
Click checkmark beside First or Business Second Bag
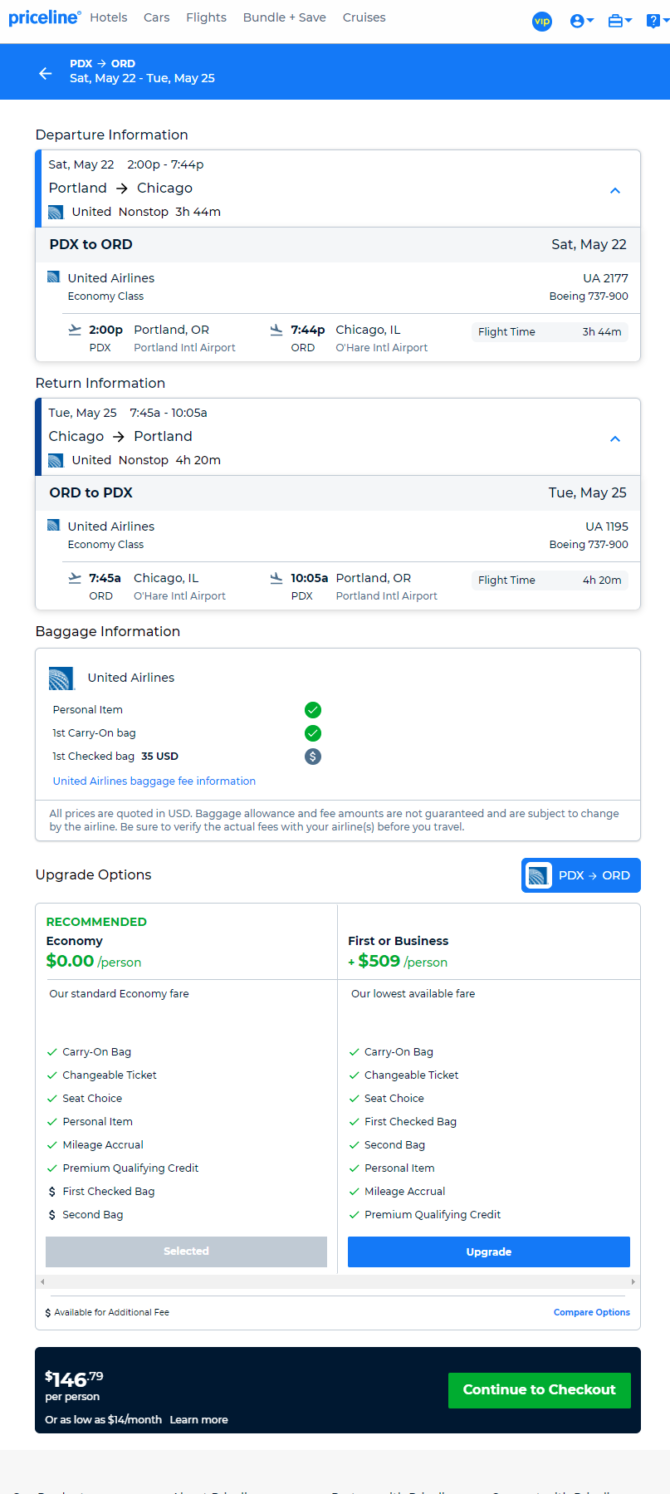pos(354,1145)
